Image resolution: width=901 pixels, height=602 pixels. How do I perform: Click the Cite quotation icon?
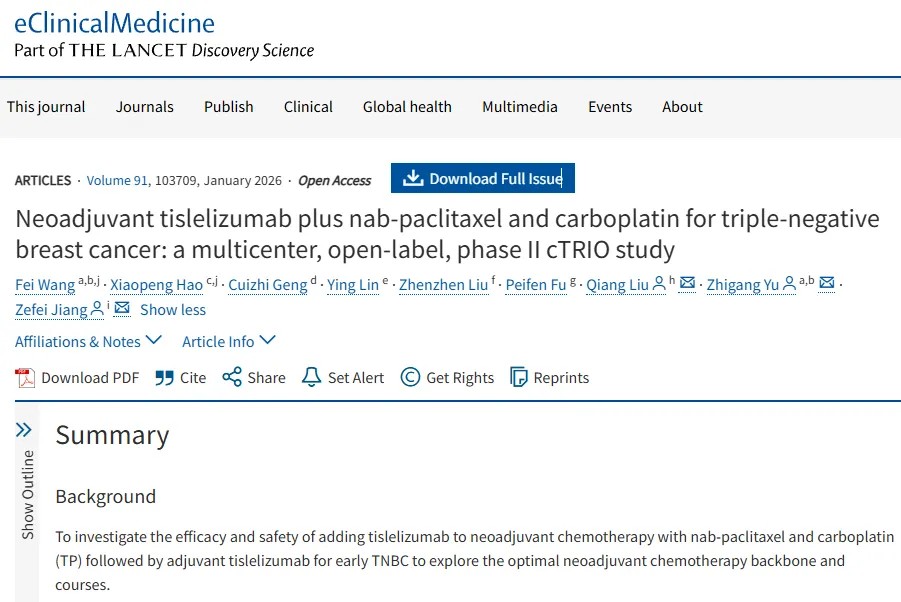pyautogui.click(x=165, y=377)
